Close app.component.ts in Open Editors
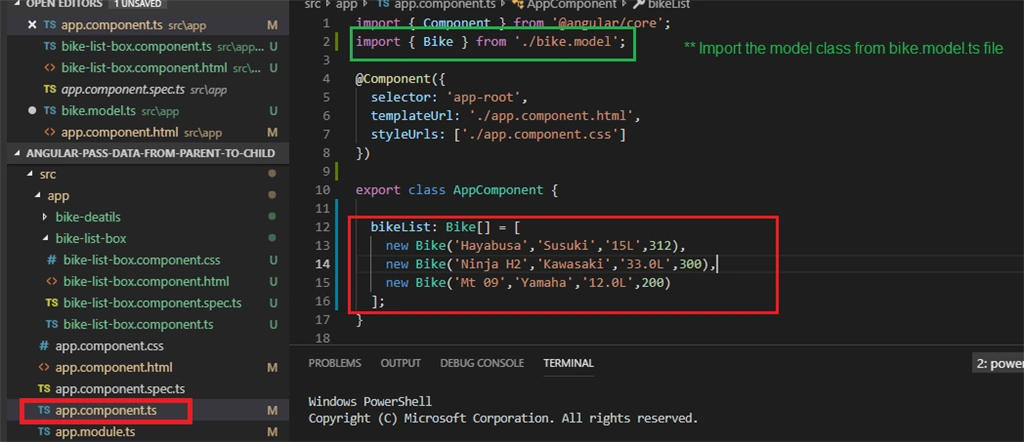Viewport: 1024px width, 442px height. coord(32,25)
